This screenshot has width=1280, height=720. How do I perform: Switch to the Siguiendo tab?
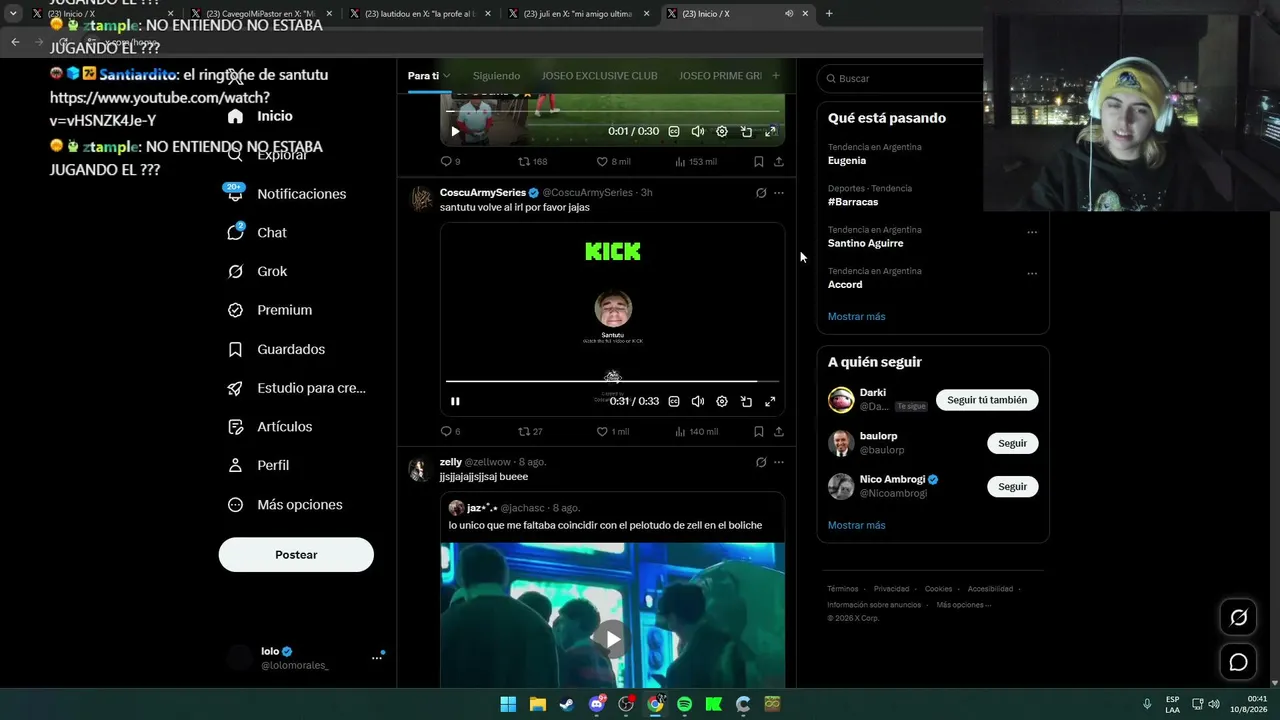[x=496, y=76]
